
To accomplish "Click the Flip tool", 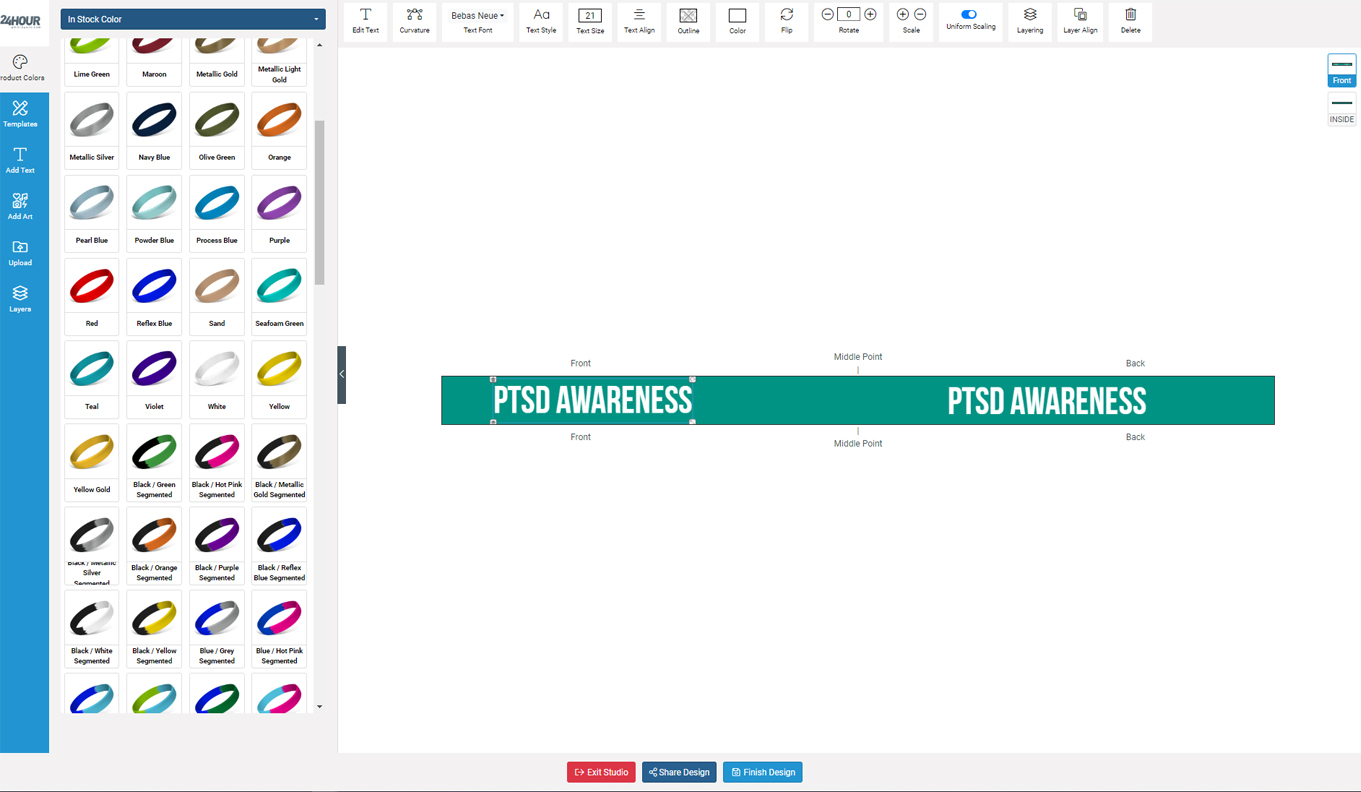I will tap(786, 21).
